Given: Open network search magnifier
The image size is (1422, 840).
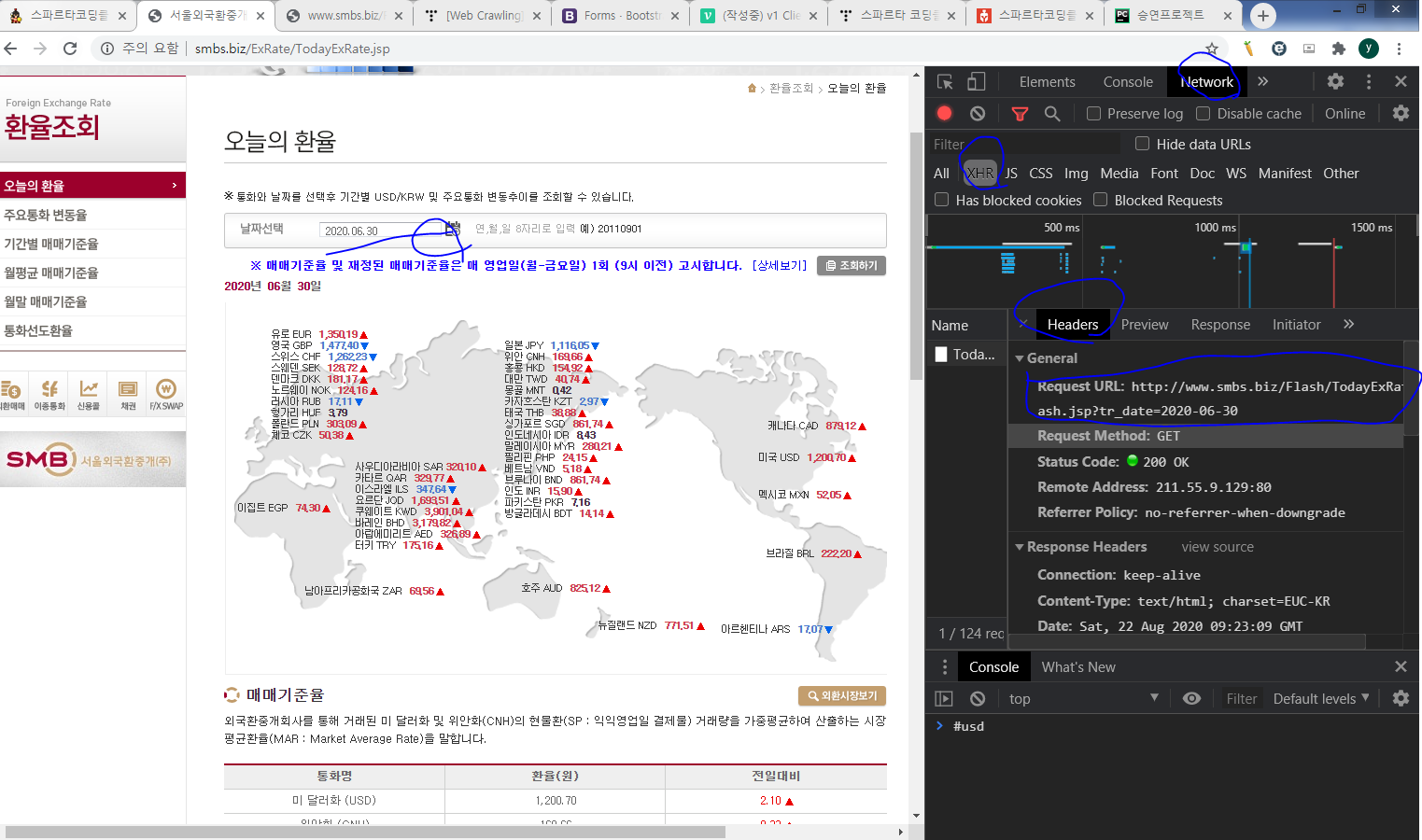Looking at the screenshot, I should tap(1052, 113).
